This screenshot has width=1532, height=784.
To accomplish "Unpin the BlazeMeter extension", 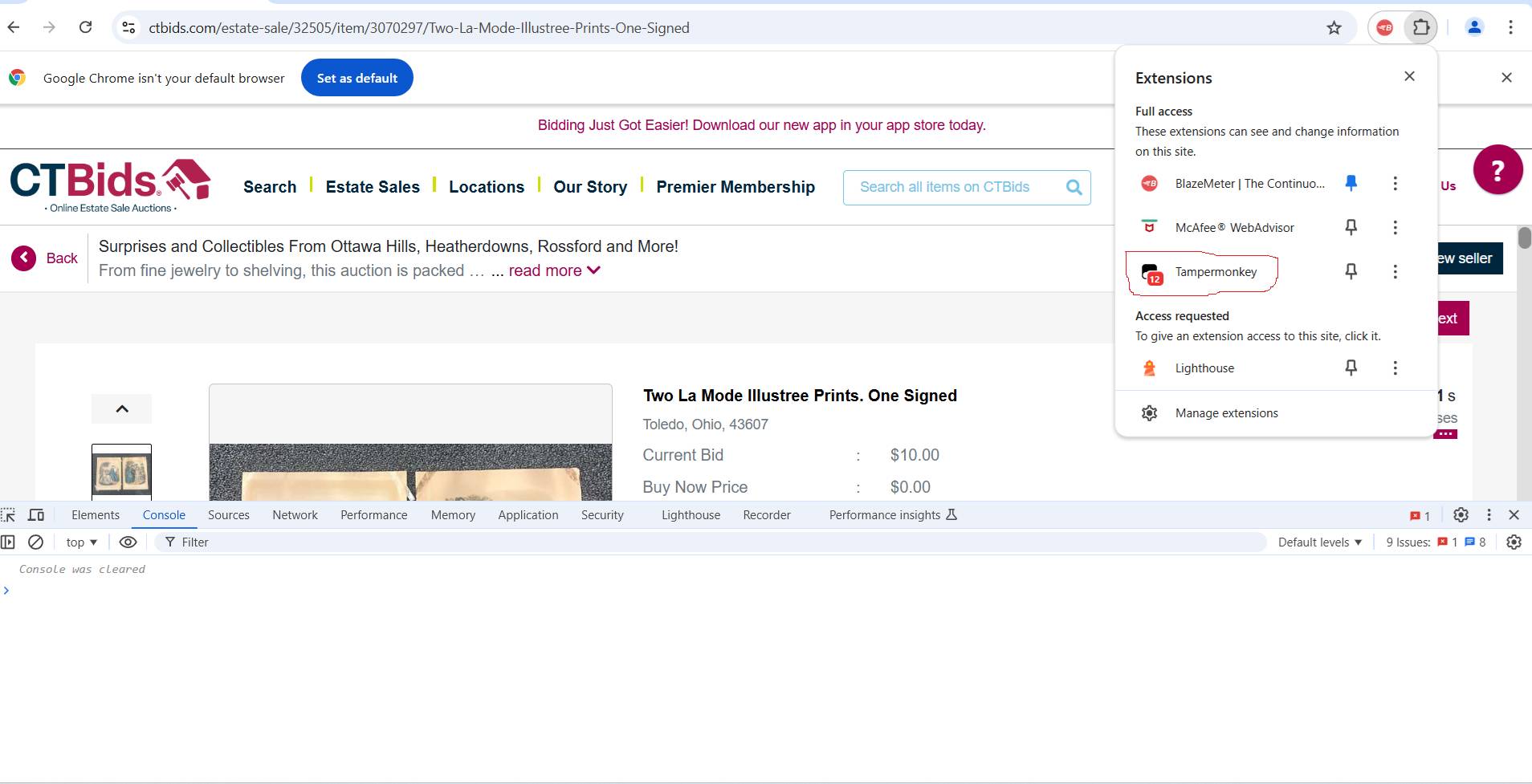I will (1351, 184).
